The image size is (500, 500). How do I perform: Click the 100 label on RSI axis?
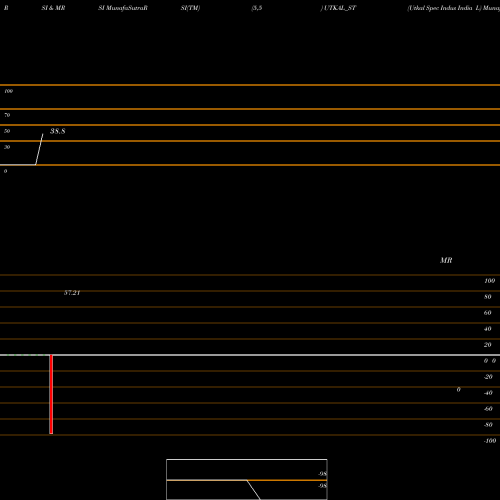[9, 91]
